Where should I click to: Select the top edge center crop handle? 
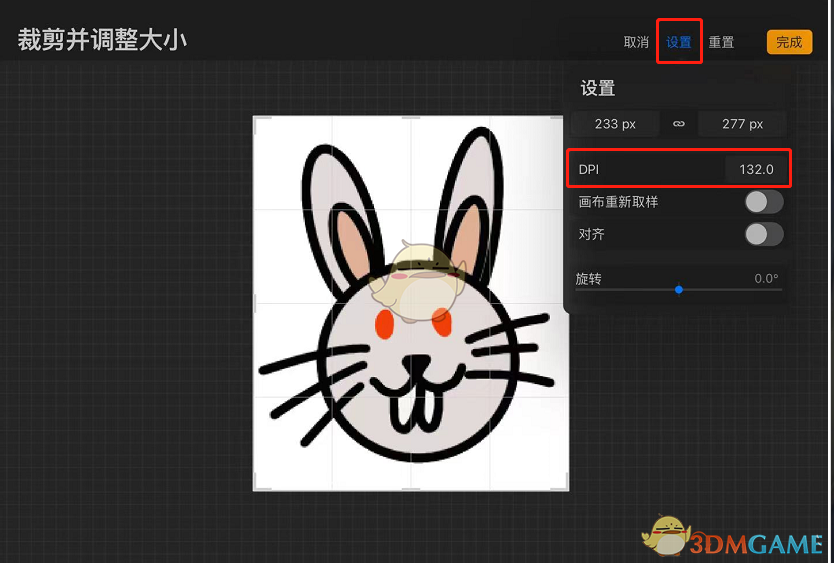click(411, 118)
